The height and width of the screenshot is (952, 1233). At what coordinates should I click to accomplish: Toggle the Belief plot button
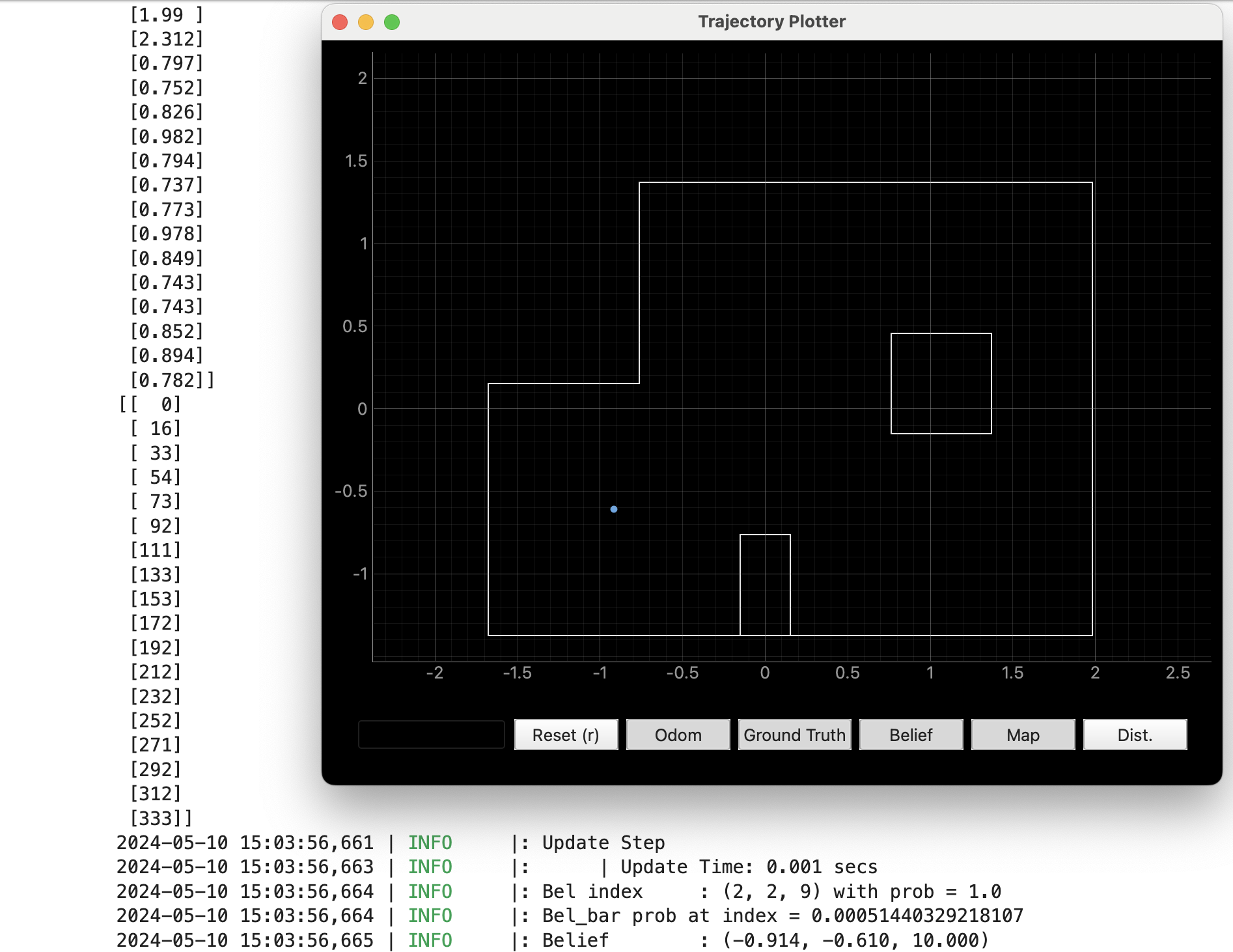pyautogui.click(x=911, y=735)
